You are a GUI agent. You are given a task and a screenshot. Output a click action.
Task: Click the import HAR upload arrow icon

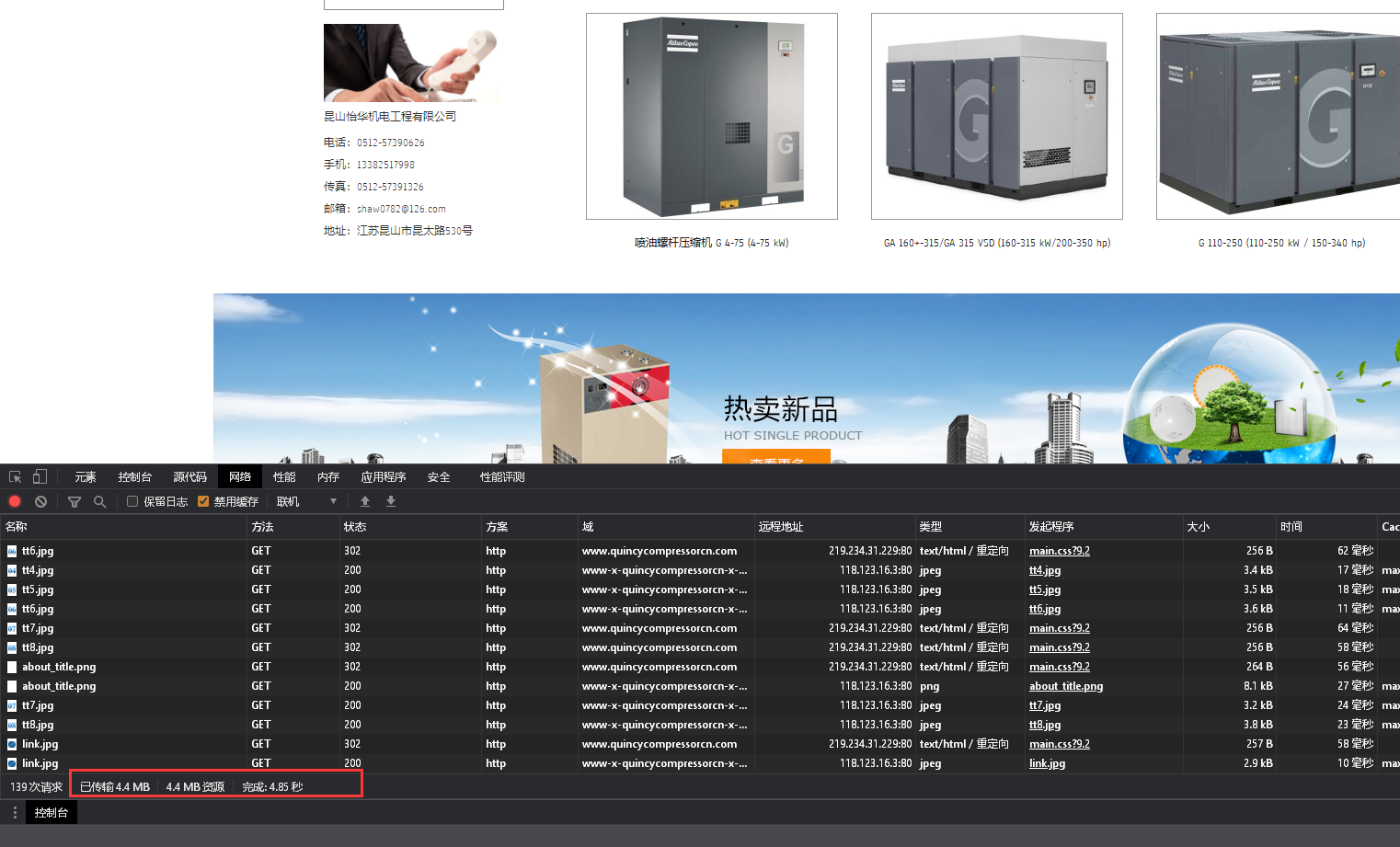(x=365, y=501)
